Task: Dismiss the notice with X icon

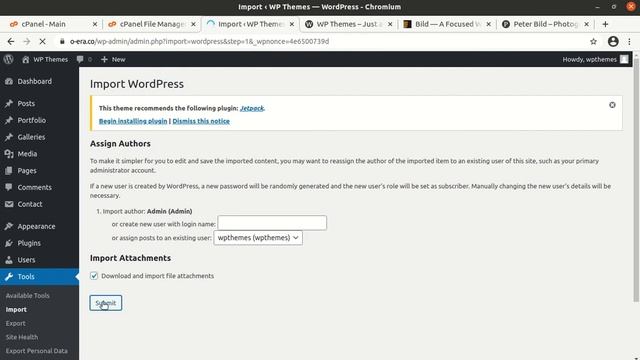Action: pos(612,105)
